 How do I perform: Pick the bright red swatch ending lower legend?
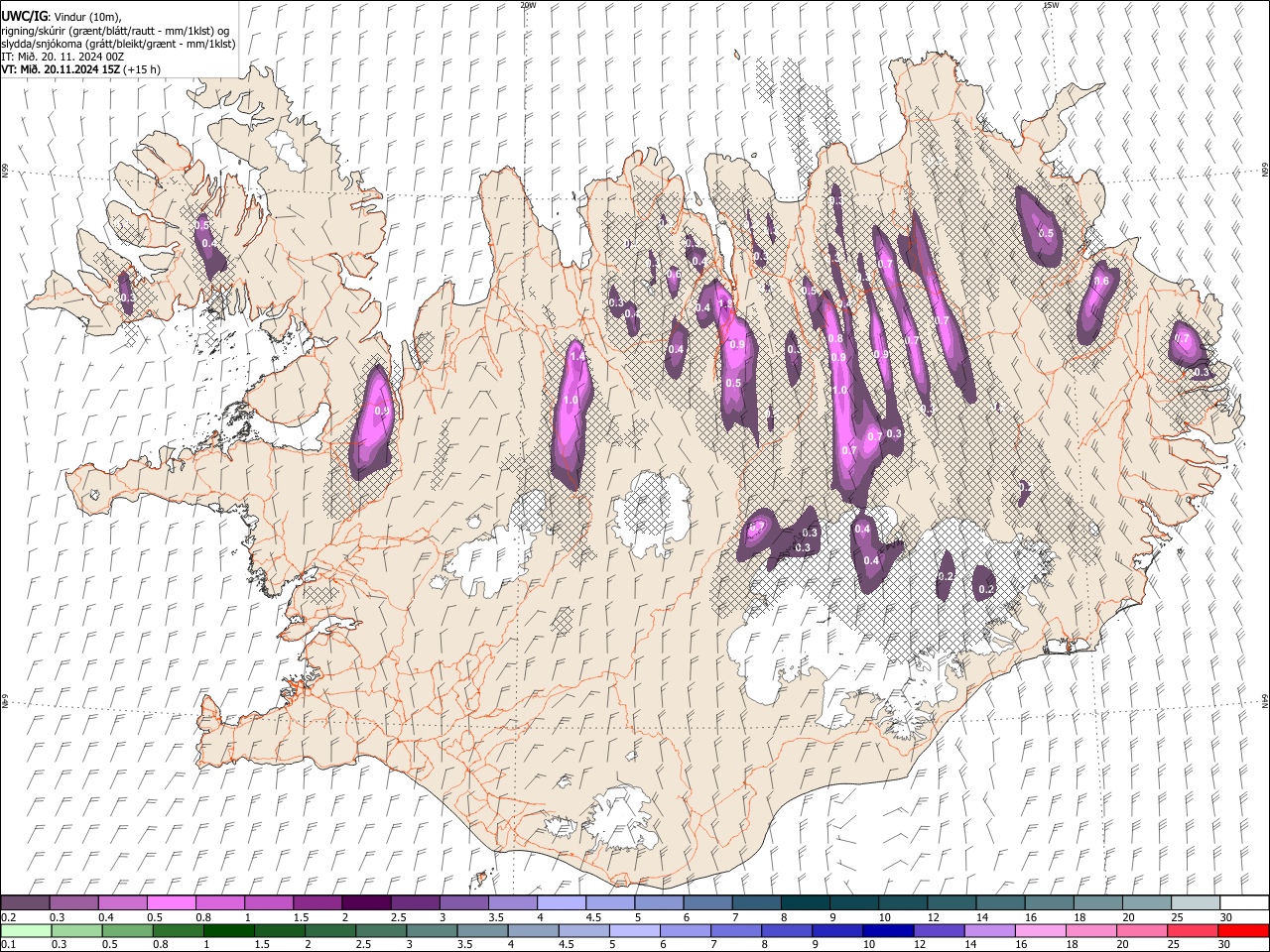1243,930
